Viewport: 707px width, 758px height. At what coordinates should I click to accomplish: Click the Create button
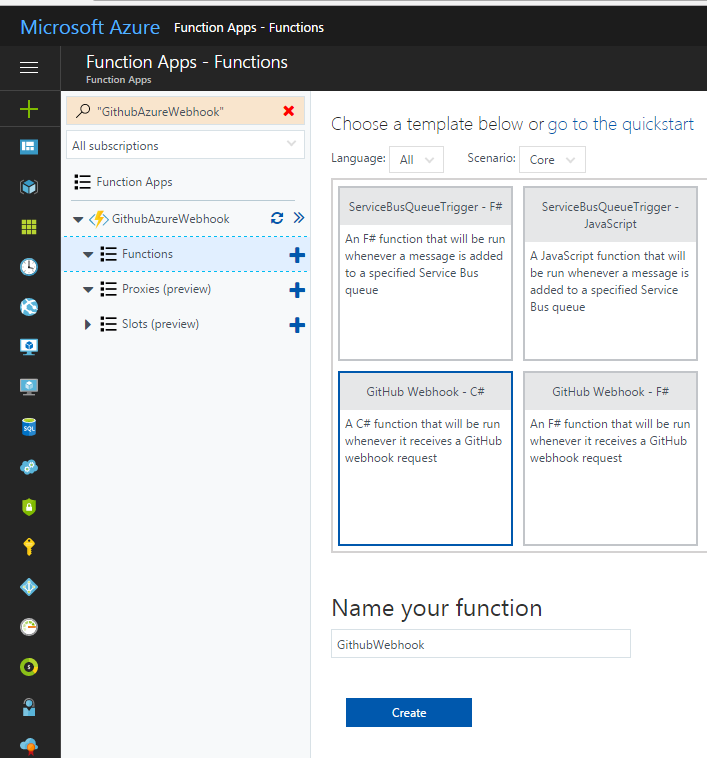coord(409,713)
